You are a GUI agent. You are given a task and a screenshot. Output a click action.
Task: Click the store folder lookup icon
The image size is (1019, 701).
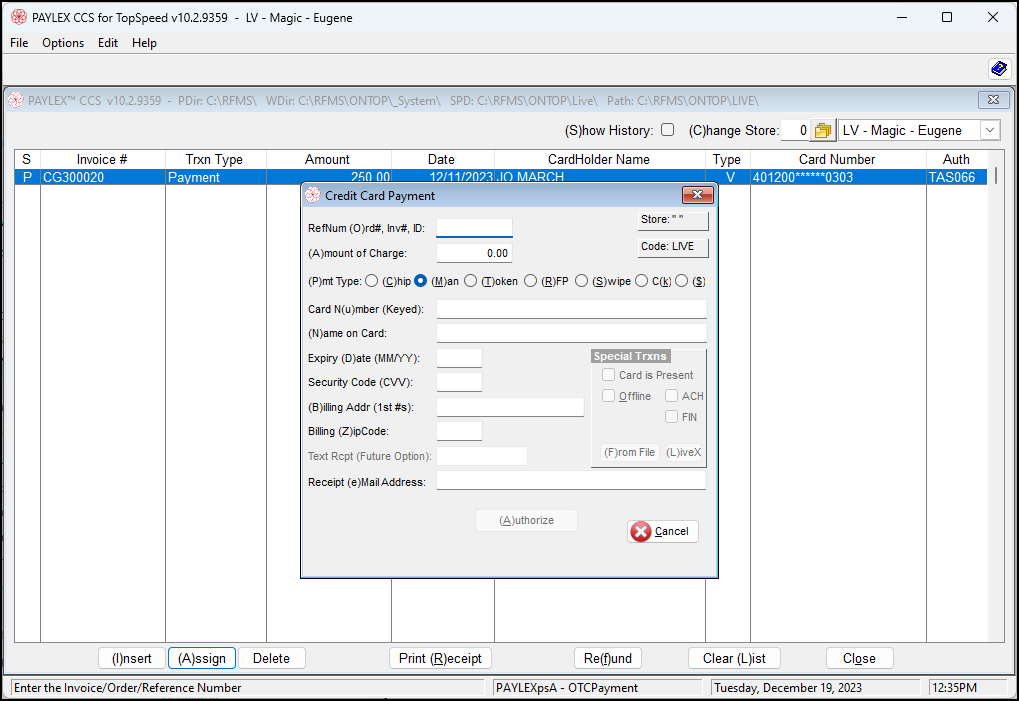(823, 130)
